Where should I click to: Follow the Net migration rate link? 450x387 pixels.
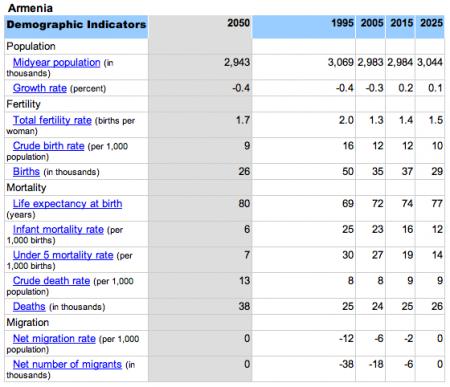(x=54, y=338)
